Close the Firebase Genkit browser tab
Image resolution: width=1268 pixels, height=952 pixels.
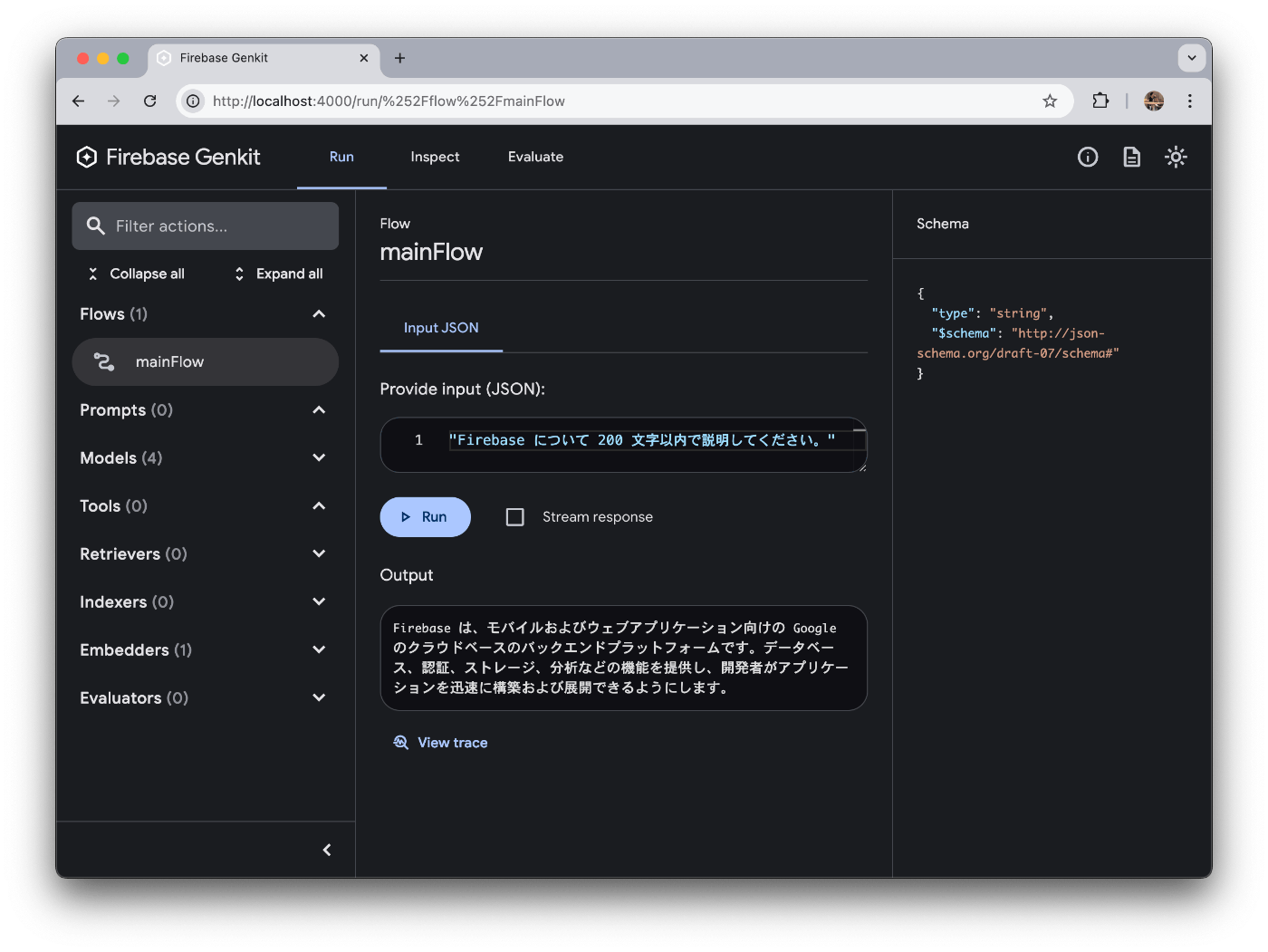point(363,58)
